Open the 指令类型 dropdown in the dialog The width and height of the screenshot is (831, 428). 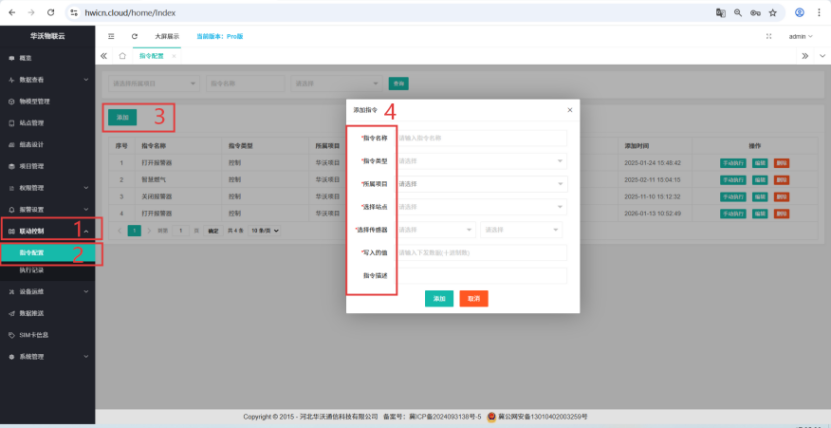[482, 160]
